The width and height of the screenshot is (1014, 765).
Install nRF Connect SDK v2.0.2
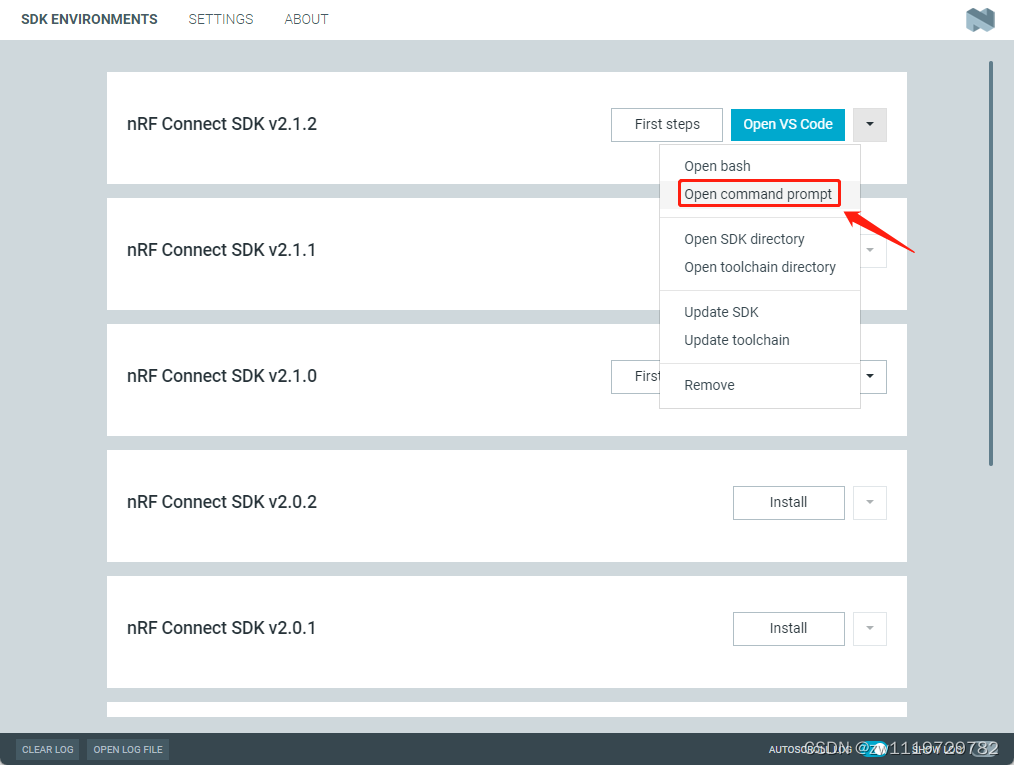(x=788, y=502)
